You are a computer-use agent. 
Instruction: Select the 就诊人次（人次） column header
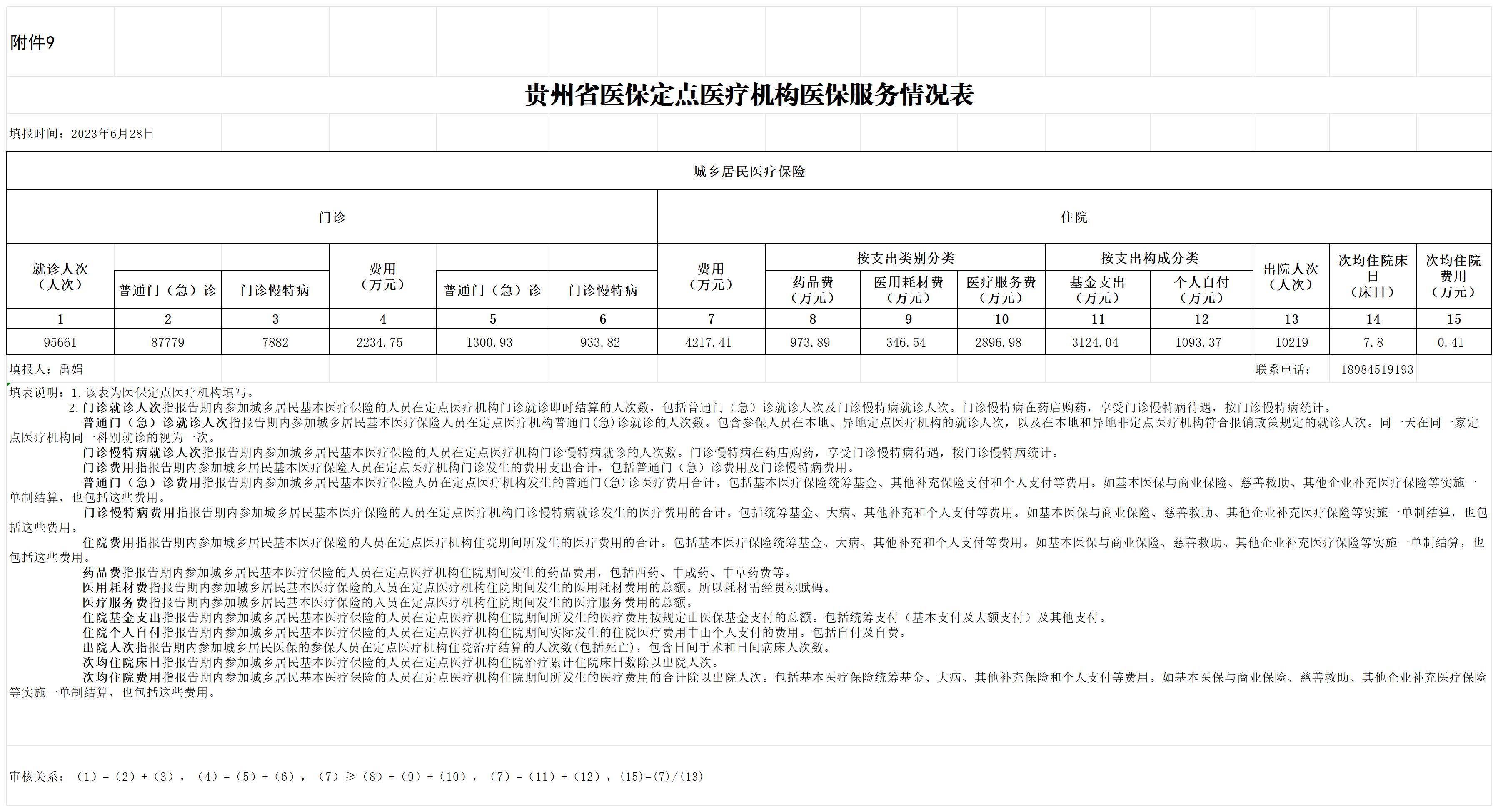click(x=60, y=276)
